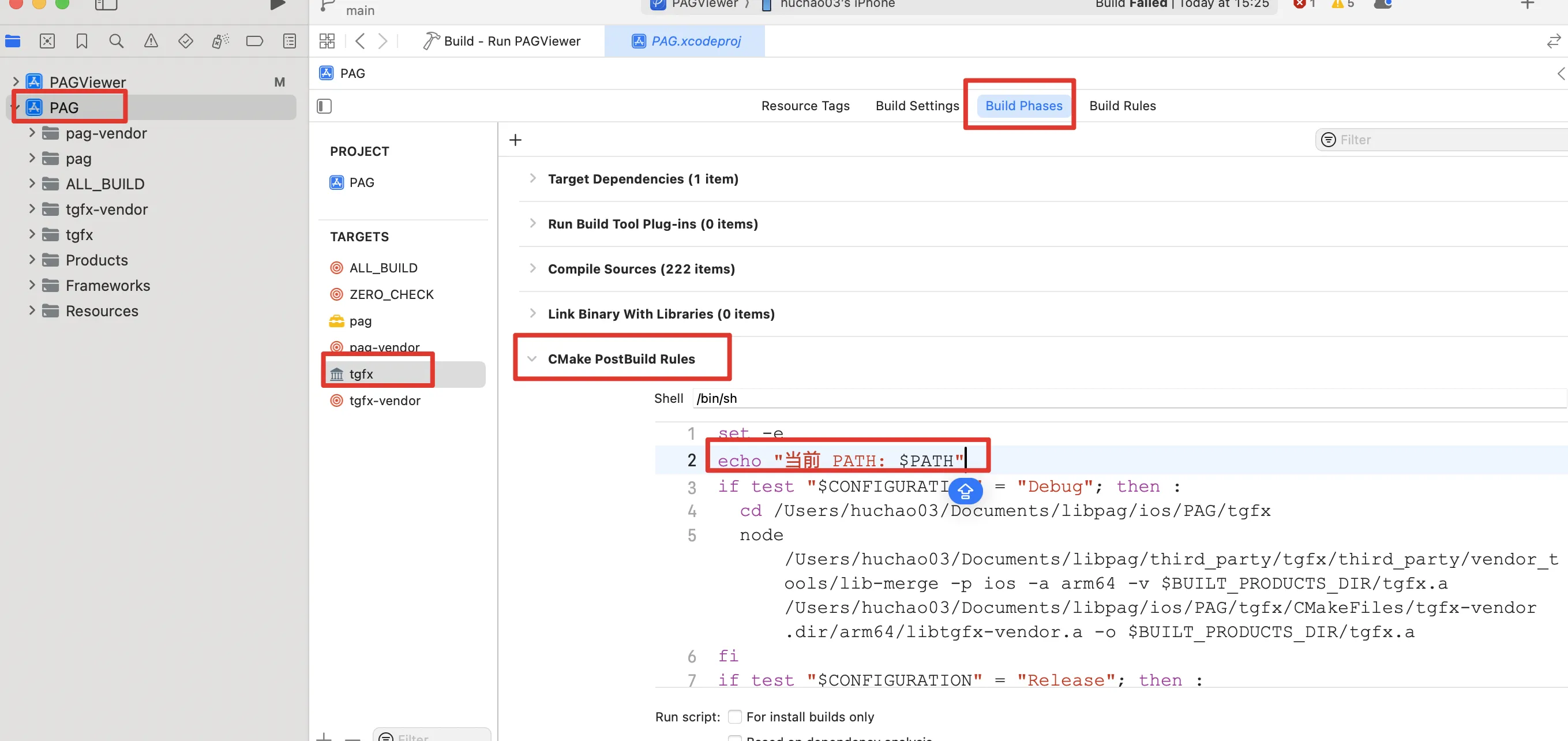Click the build phases Filter field
The width and height of the screenshot is (1568, 741).
(1442, 140)
